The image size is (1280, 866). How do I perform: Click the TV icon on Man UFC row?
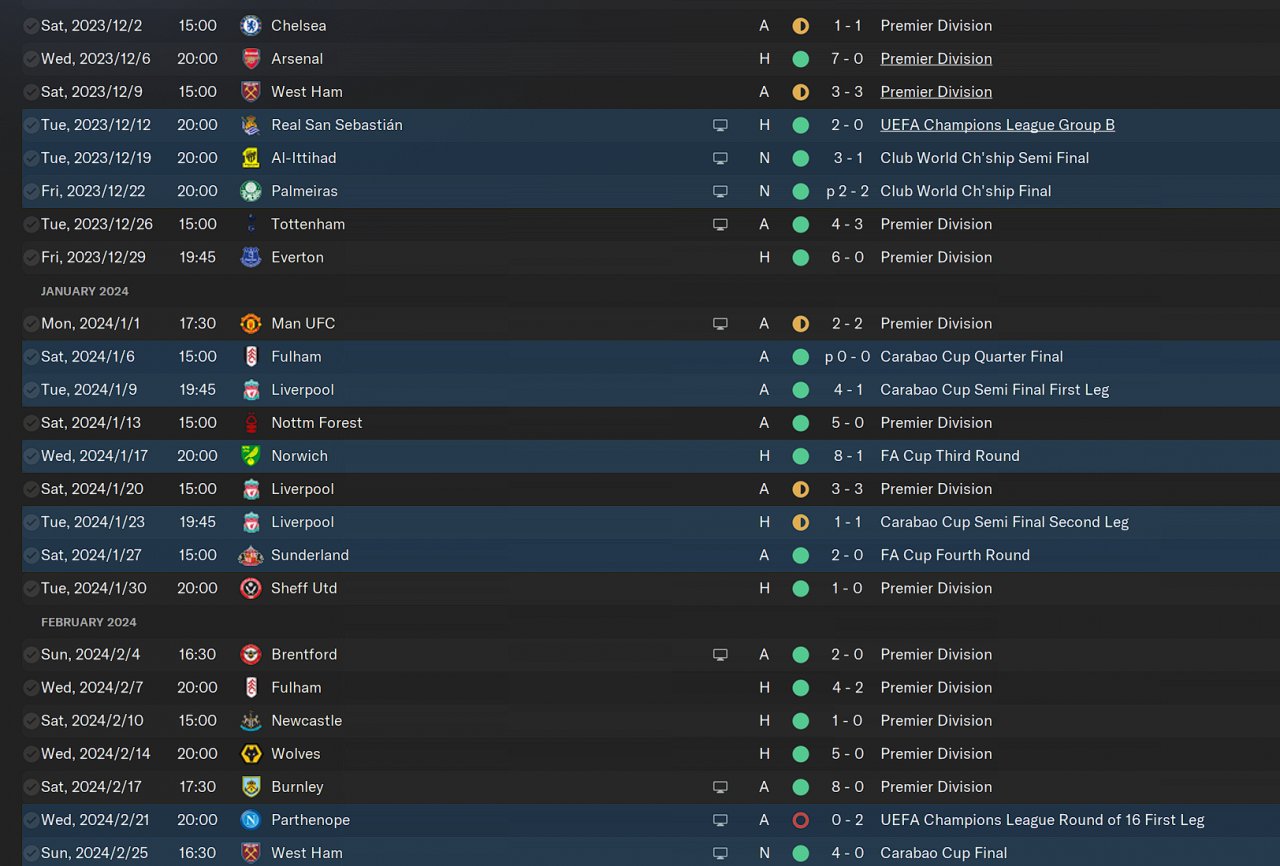click(720, 324)
